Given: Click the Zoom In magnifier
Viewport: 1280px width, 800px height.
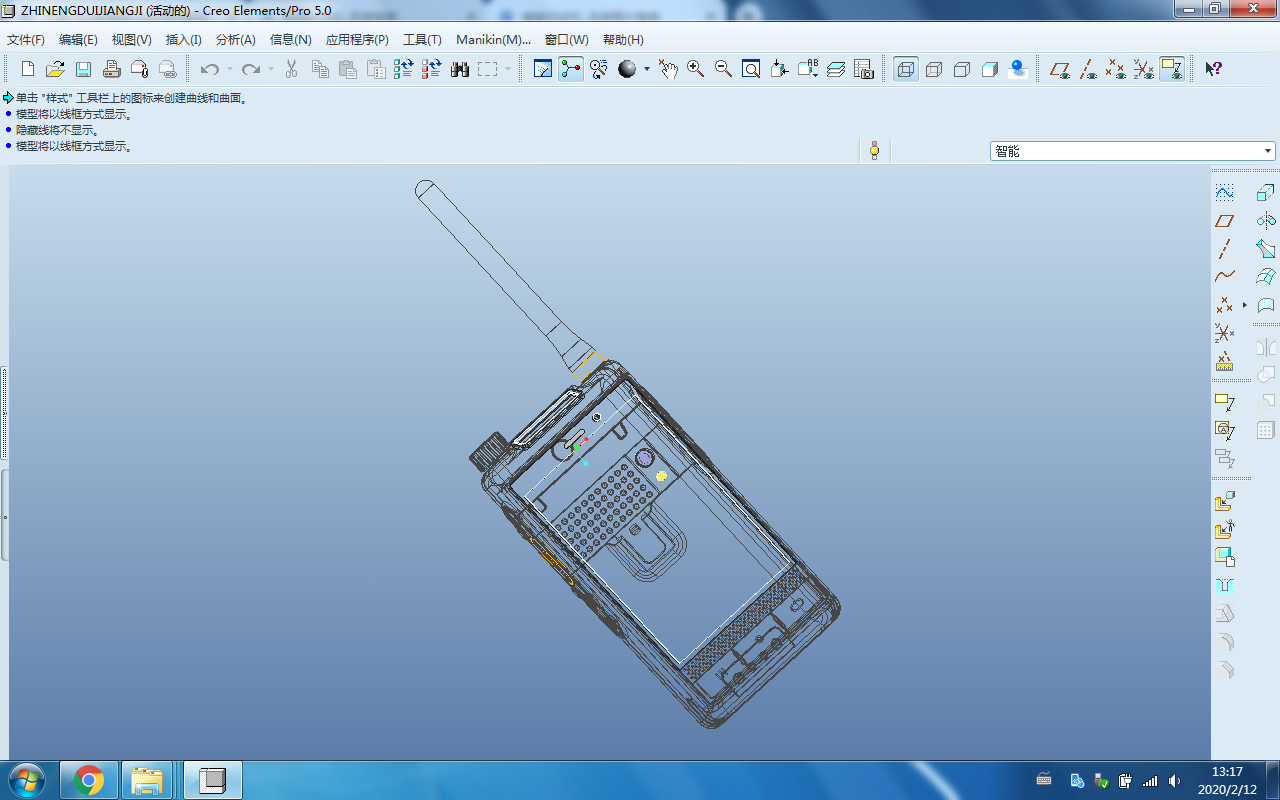Looking at the screenshot, I should tap(695, 69).
